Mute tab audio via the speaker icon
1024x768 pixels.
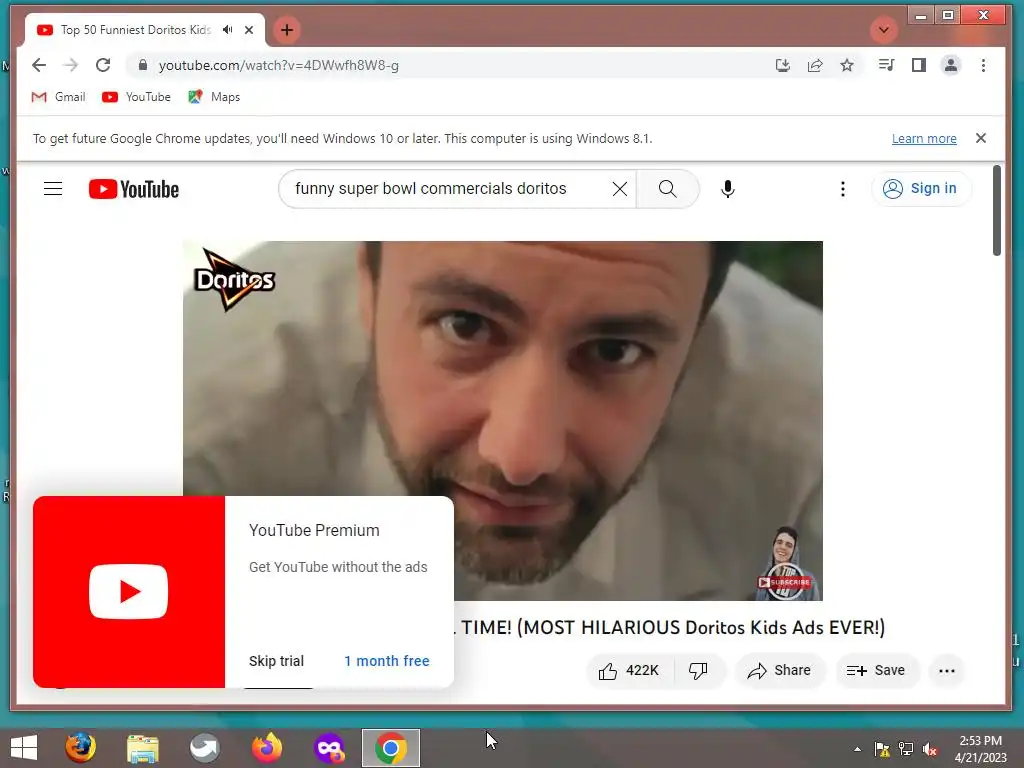(227, 30)
